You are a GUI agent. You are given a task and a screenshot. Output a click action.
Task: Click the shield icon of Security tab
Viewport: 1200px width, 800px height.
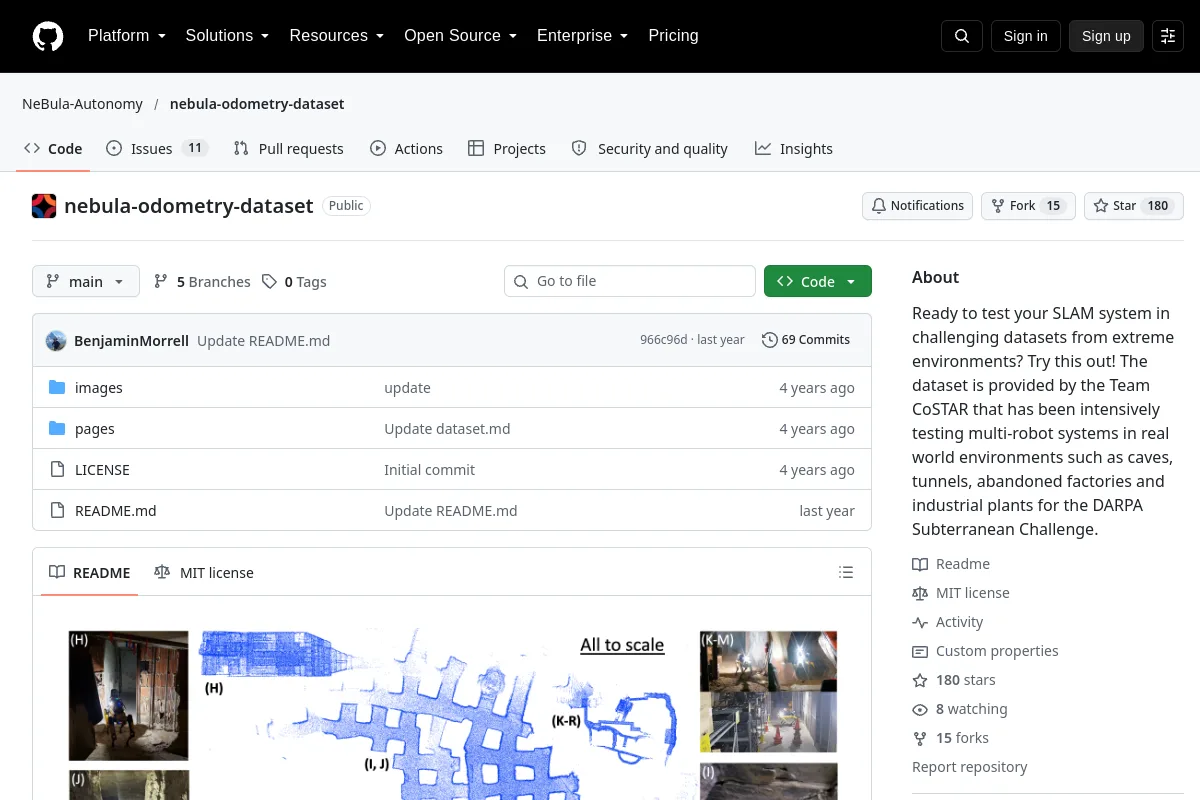pyautogui.click(x=579, y=148)
